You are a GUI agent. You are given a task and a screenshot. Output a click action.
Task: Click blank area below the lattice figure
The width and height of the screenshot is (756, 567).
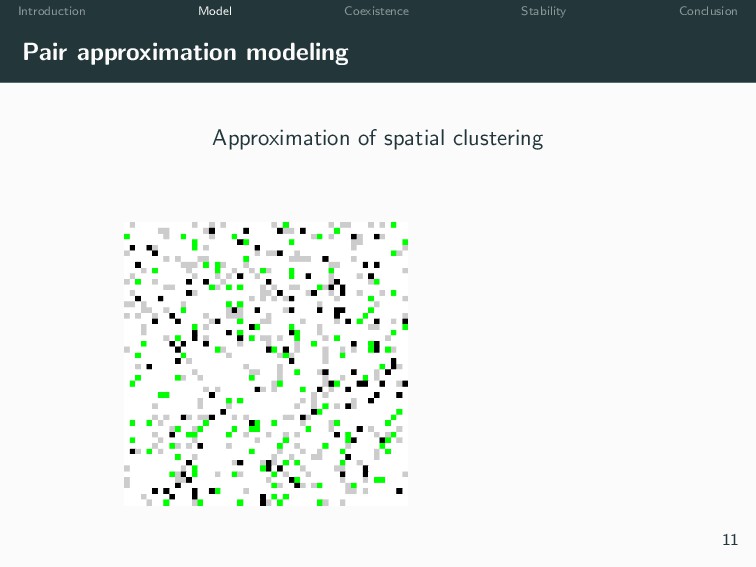[x=265, y=535]
